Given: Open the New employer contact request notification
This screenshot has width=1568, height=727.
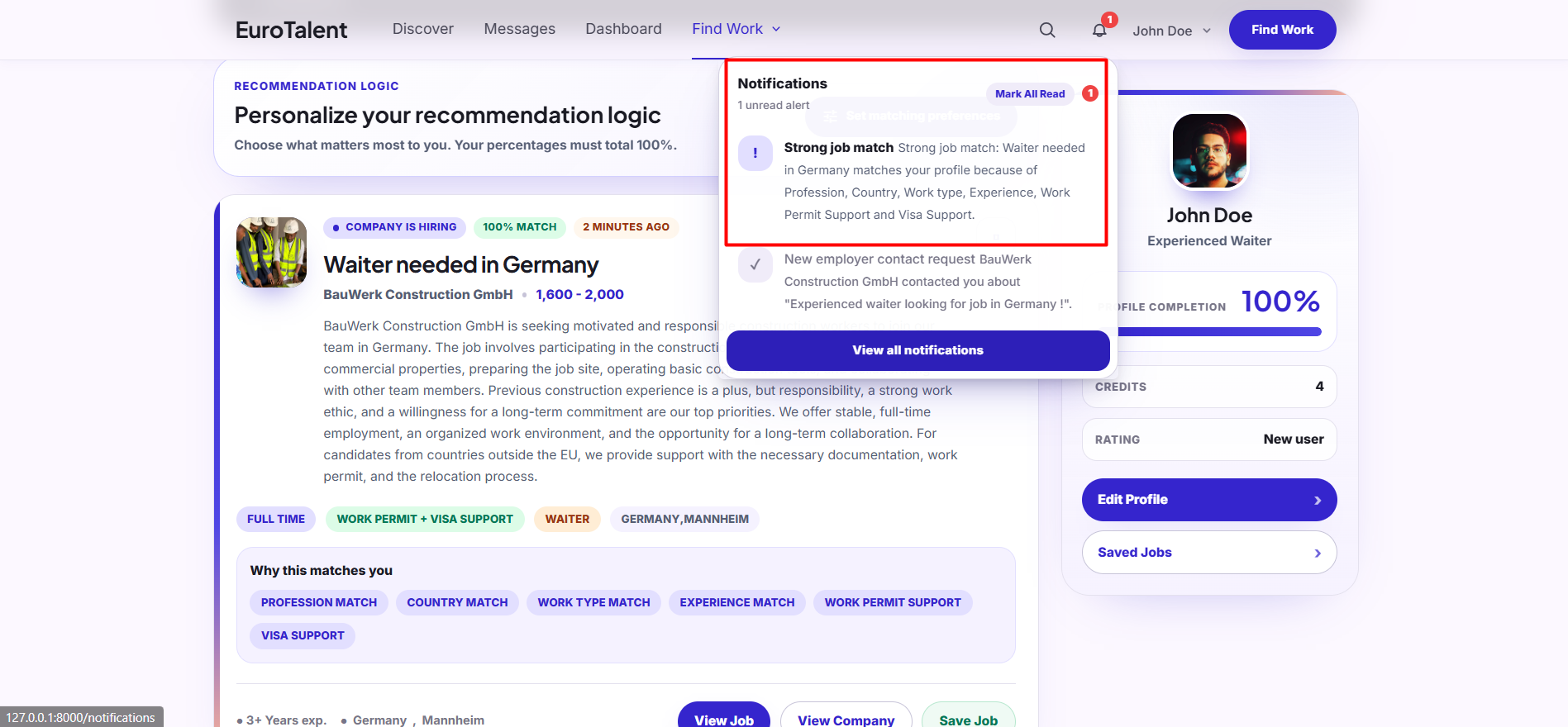Looking at the screenshot, I should click(x=917, y=282).
